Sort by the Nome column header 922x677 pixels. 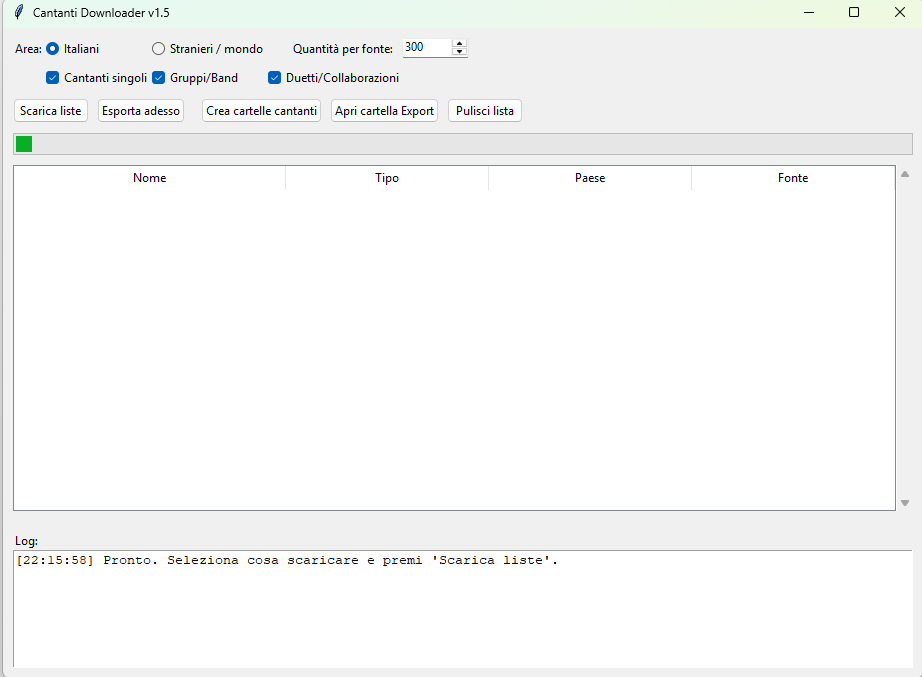(x=149, y=178)
